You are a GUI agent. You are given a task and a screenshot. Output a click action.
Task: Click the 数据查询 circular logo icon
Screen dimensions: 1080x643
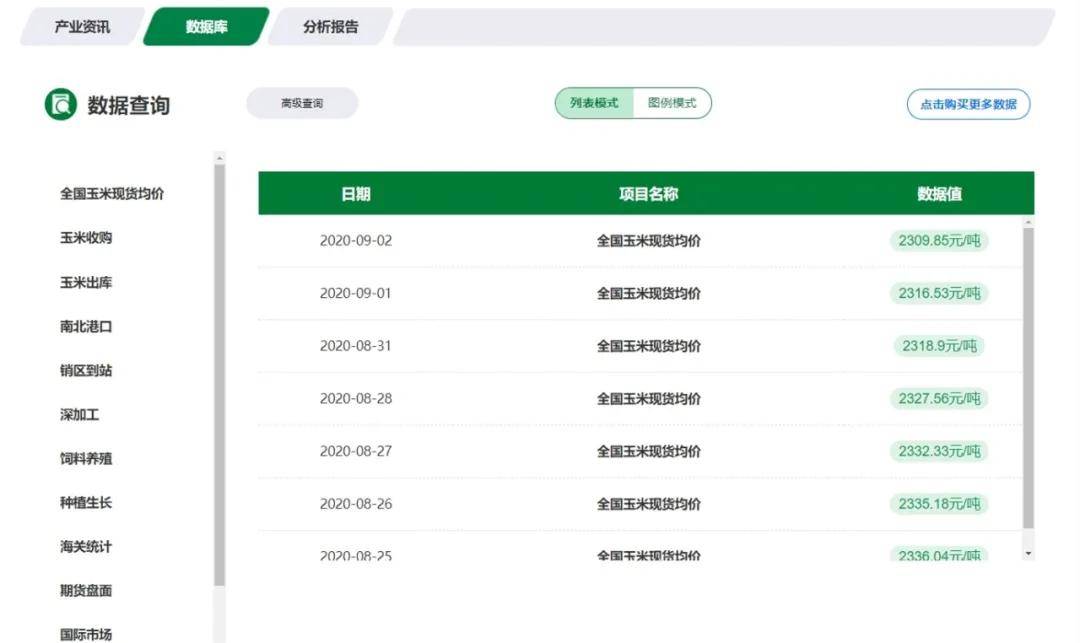(x=60, y=104)
